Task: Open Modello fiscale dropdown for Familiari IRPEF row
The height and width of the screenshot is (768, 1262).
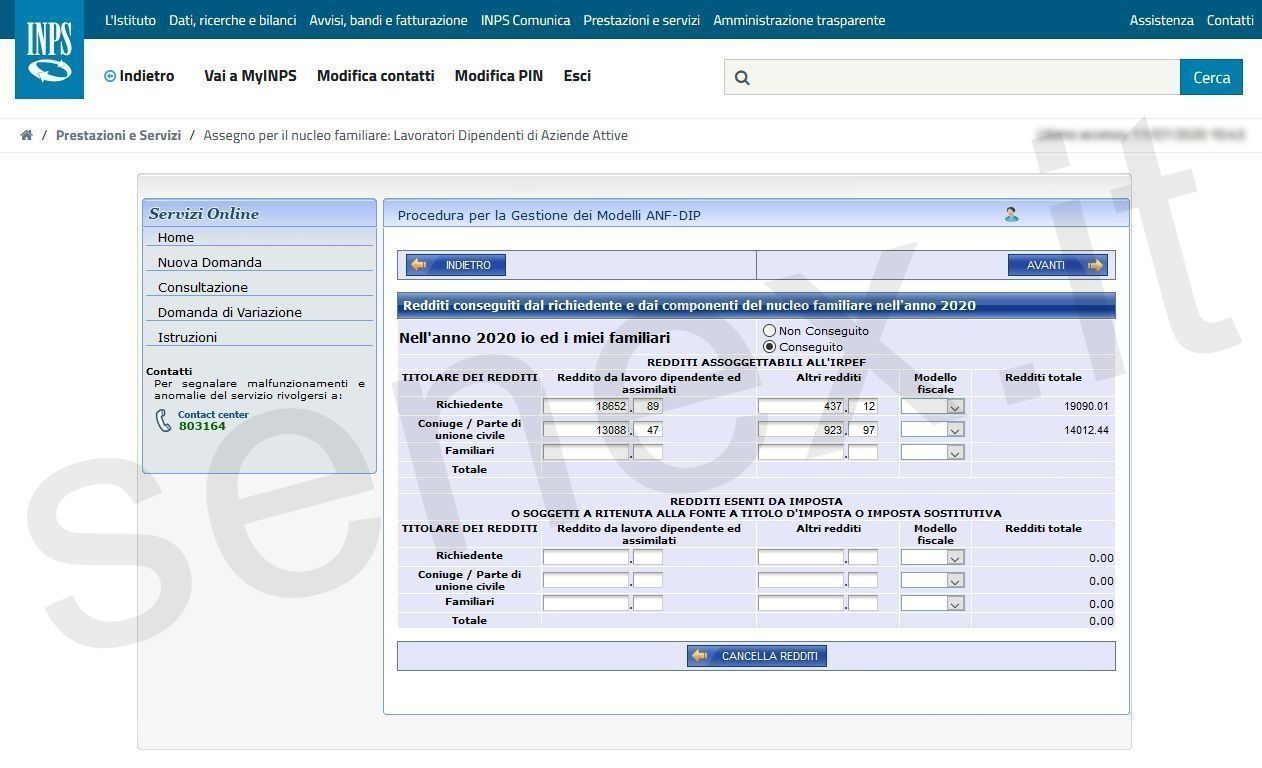Action: click(932, 452)
